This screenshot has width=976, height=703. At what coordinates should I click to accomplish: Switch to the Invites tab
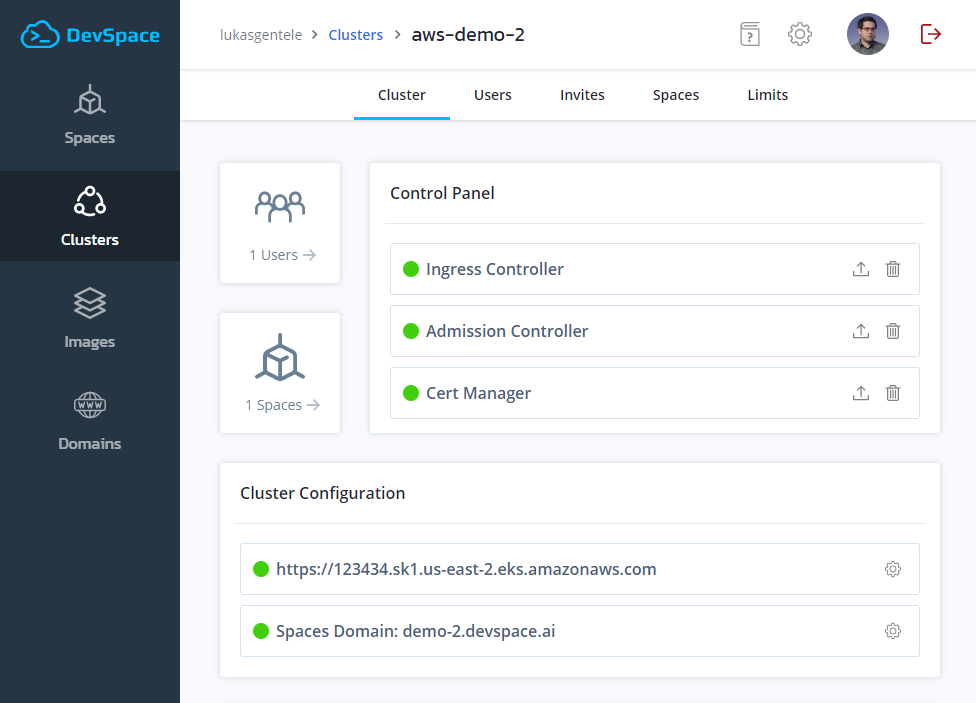(582, 95)
